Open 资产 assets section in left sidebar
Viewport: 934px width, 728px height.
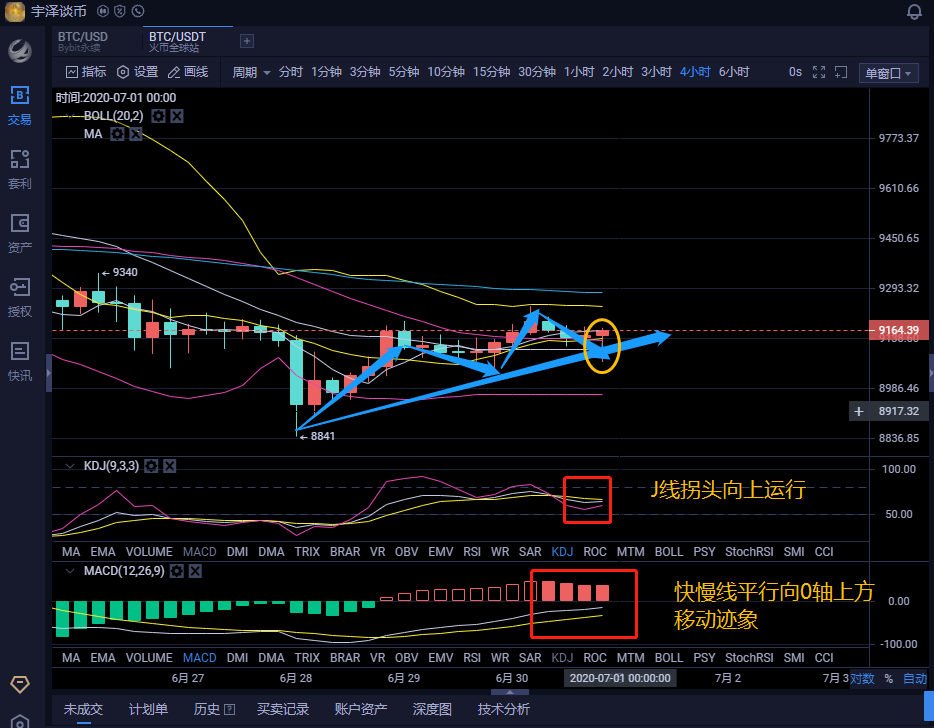point(19,229)
